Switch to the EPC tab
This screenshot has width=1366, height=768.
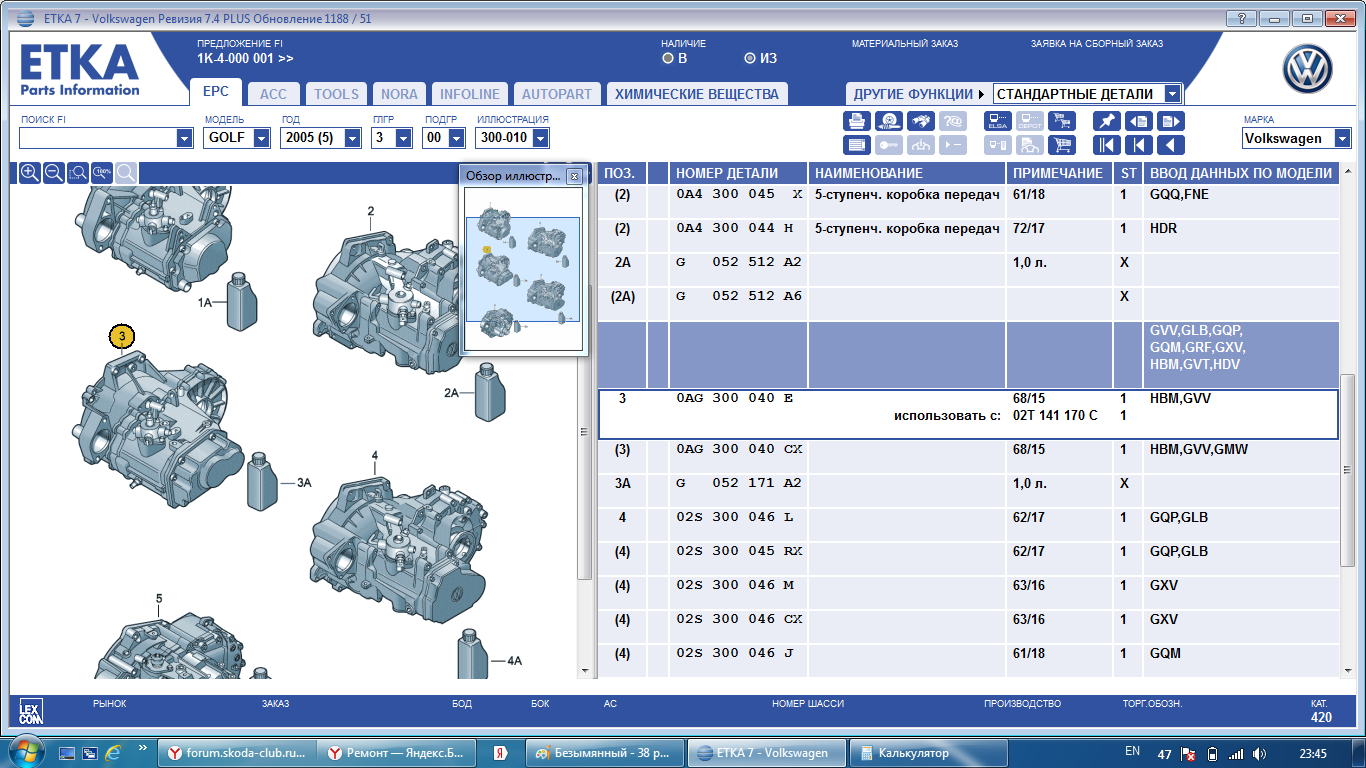tap(216, 92)
